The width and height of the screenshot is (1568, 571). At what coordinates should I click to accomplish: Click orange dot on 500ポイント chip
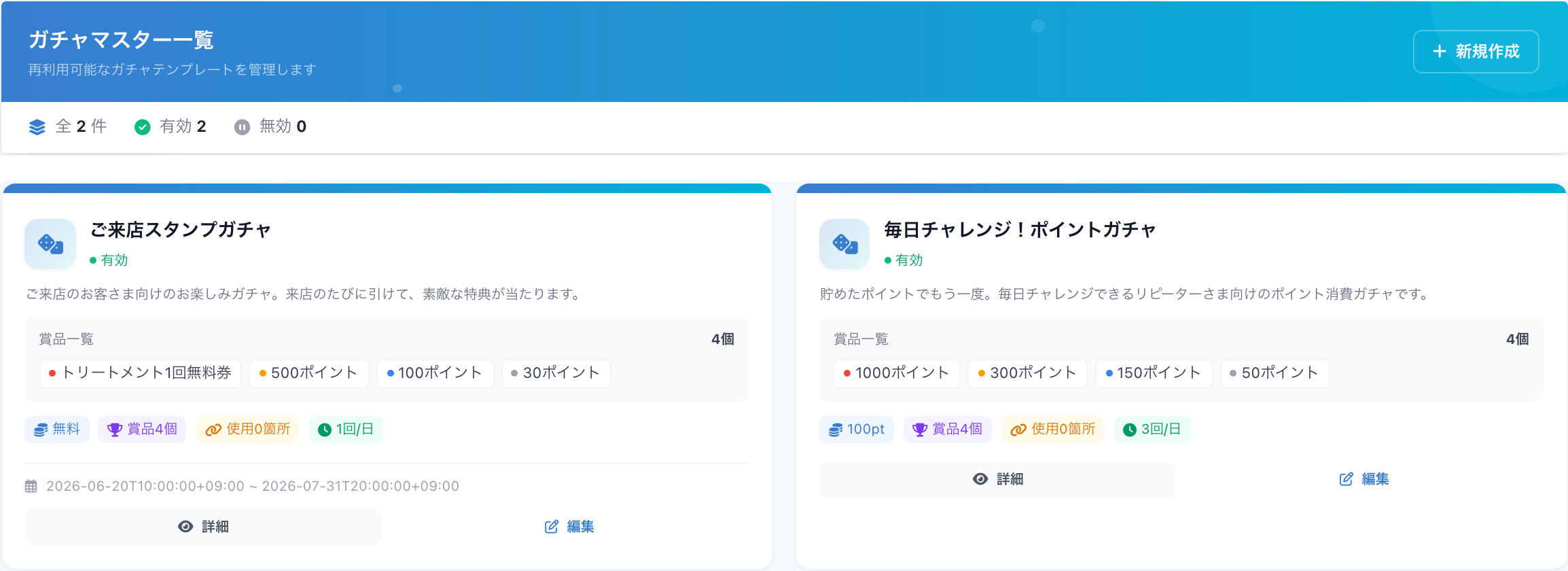click(263, 373)
